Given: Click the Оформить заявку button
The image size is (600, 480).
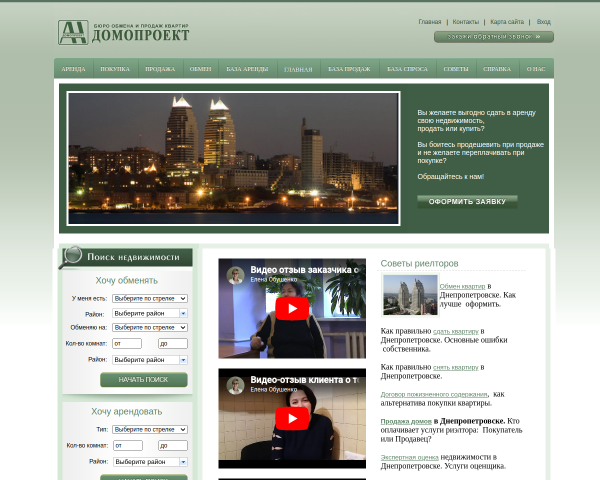Looking at the screenshot, I should 467,202.
